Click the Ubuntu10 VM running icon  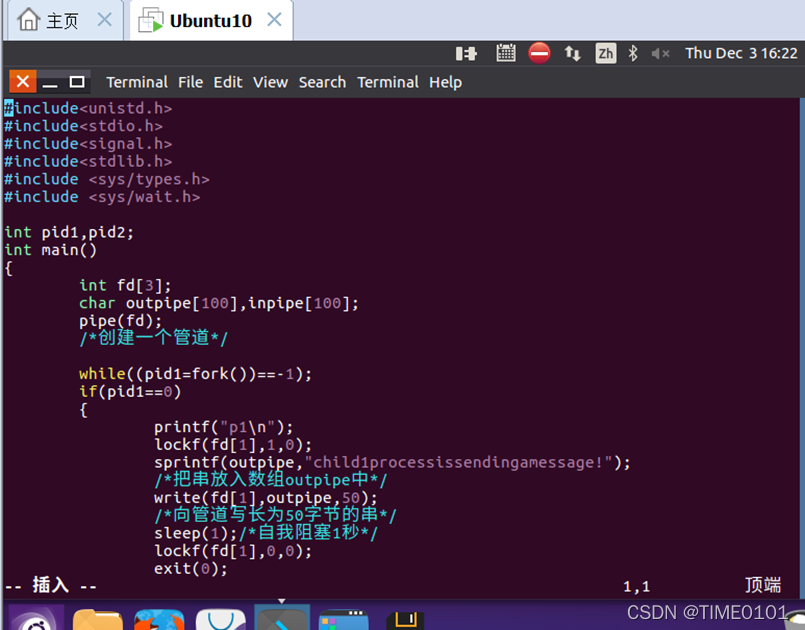pos(151,20)
